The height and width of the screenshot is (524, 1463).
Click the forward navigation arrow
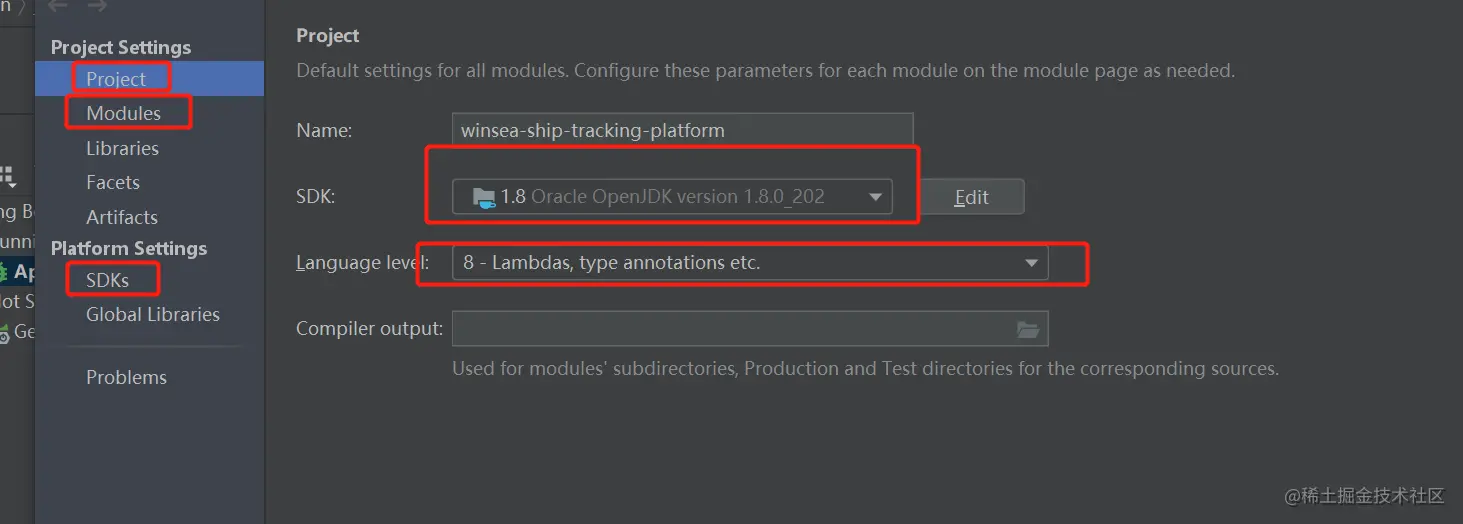tap(97, 6)
